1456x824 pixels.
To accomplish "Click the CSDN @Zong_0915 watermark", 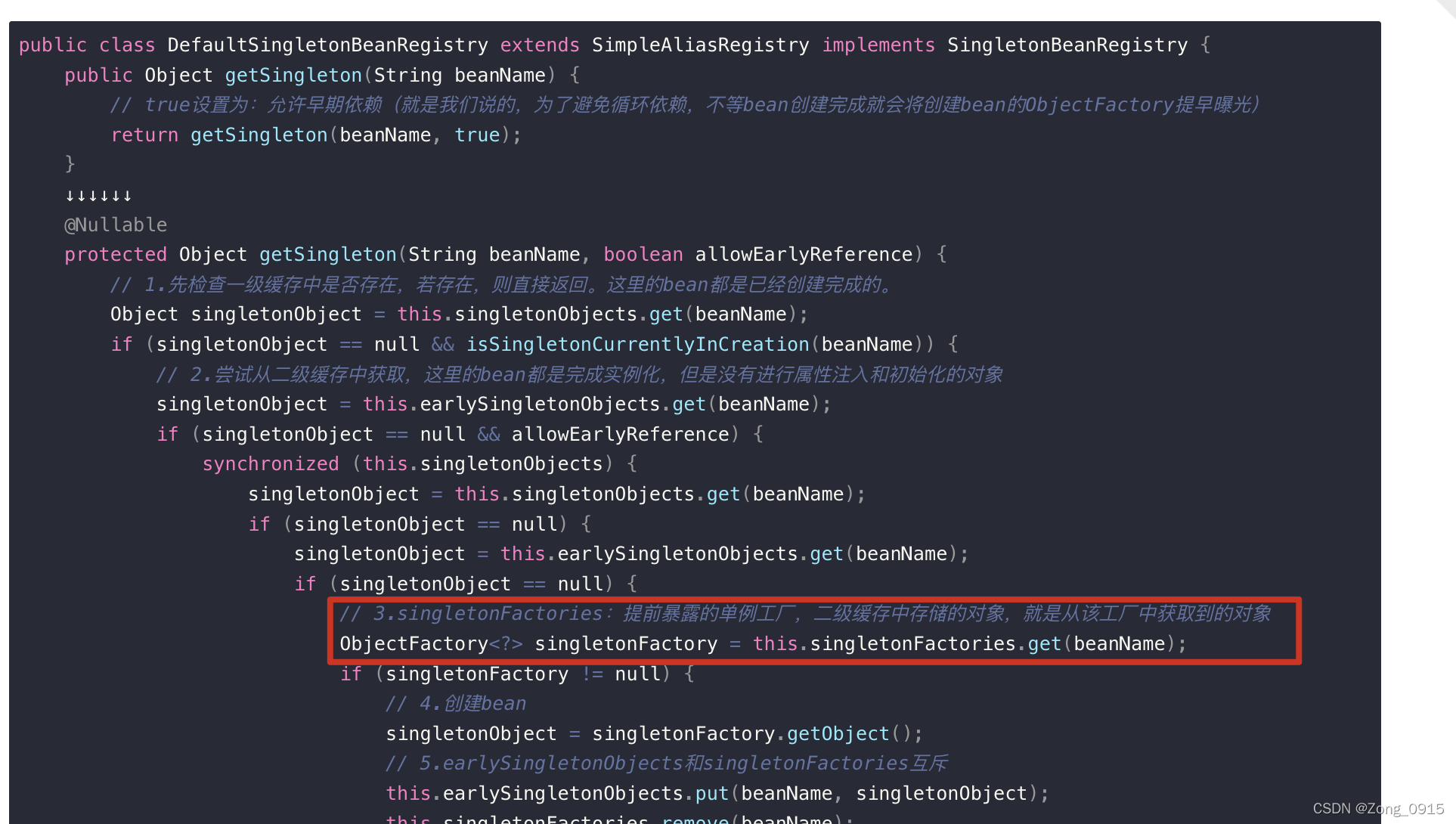I will coord(1377,809).
